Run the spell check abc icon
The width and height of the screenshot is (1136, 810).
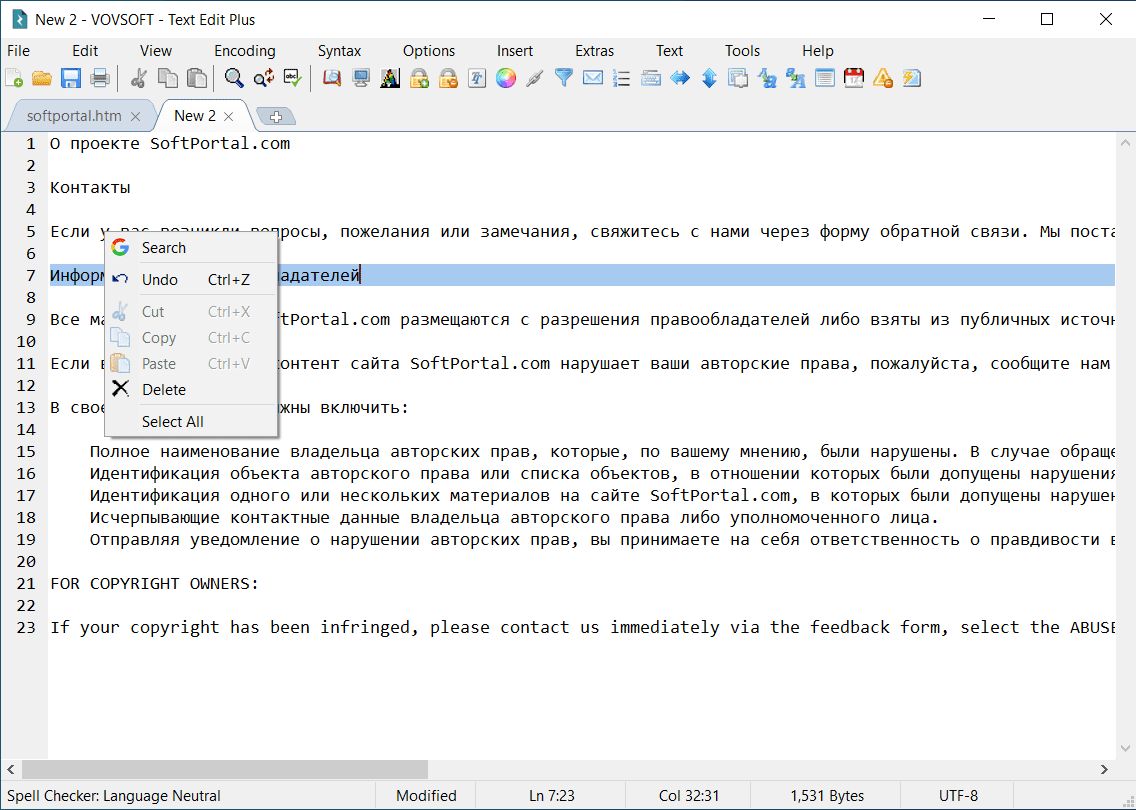tap(293, 78)
